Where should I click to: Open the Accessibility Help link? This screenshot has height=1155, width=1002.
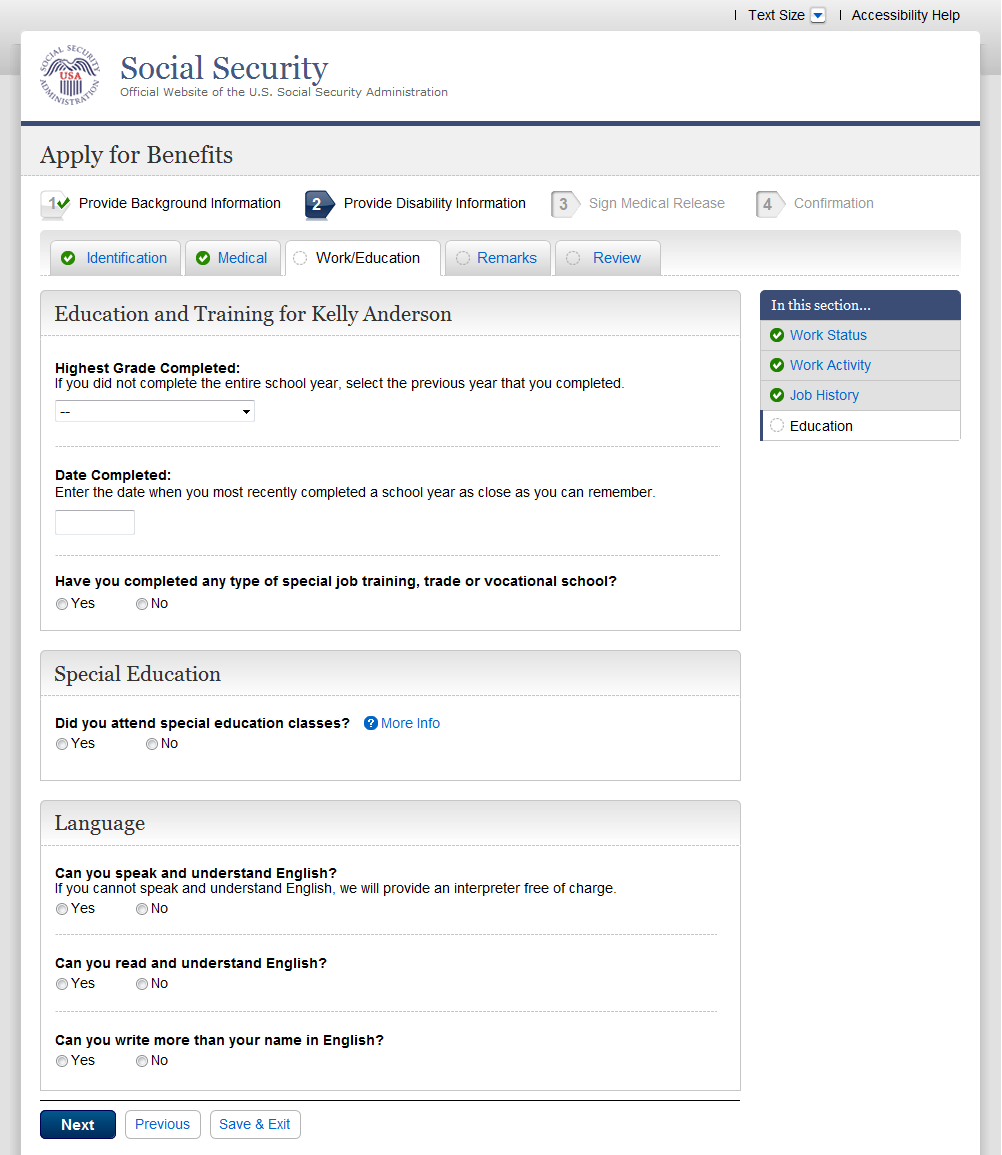(x=905, y=15)
